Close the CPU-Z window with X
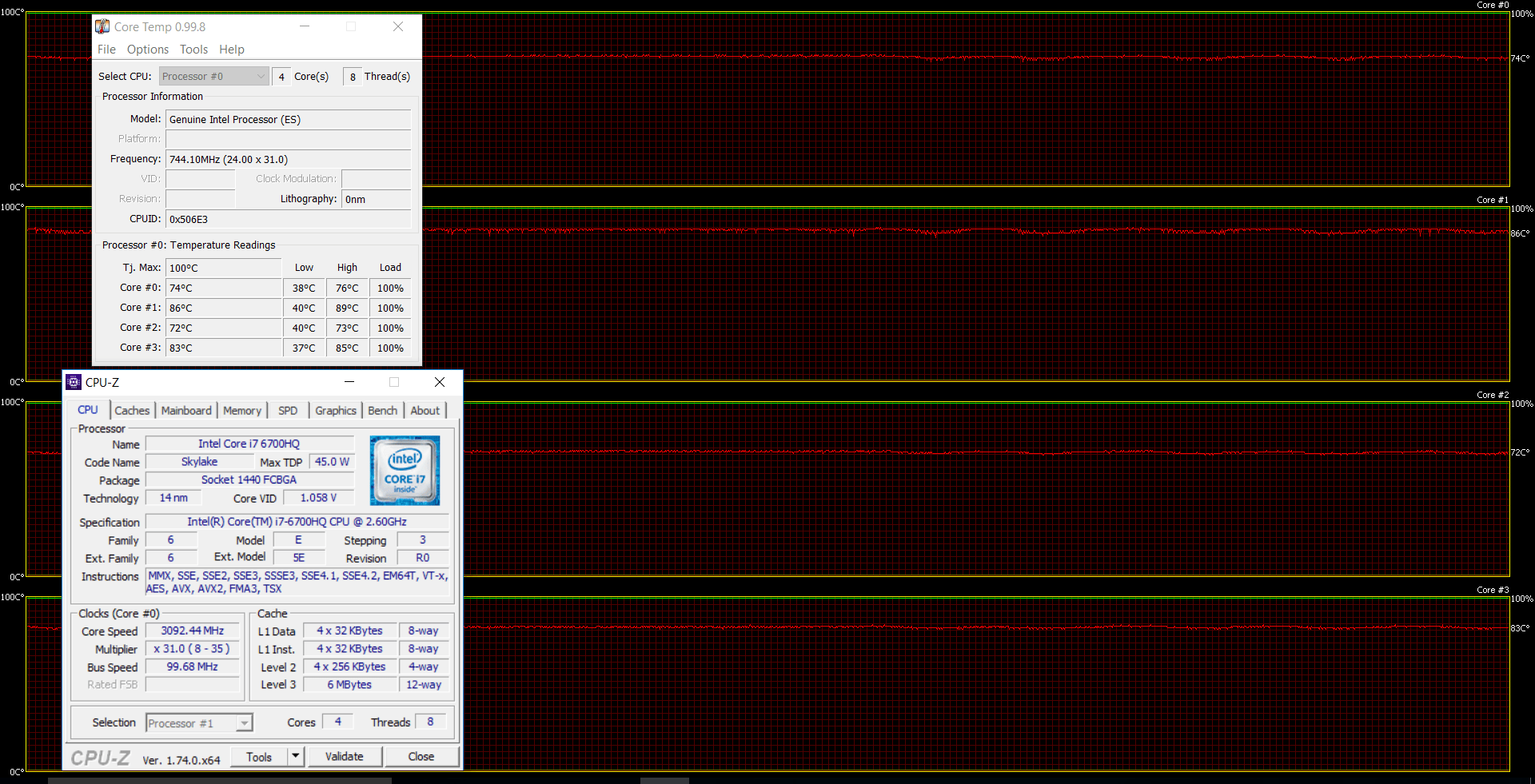This screenshot has width=1535, height=784. click(439, 382)
